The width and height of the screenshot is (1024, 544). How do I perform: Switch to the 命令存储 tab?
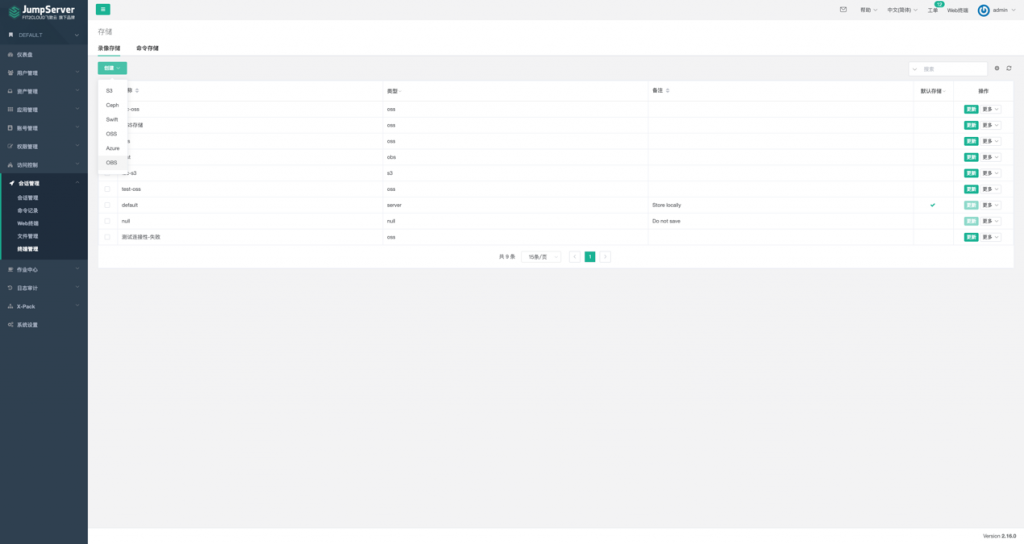[148, 48]
